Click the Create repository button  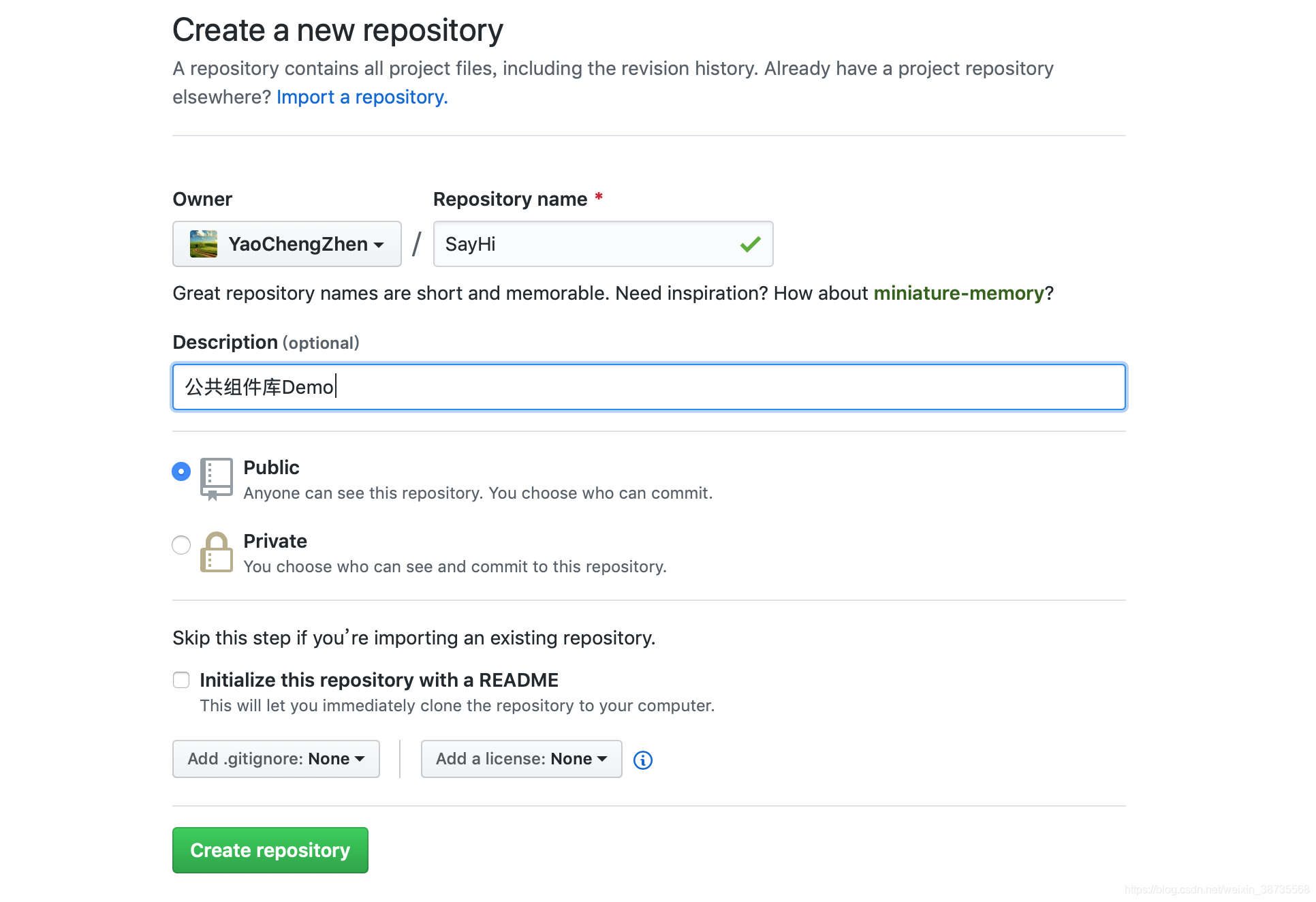[x=270, y=850]
